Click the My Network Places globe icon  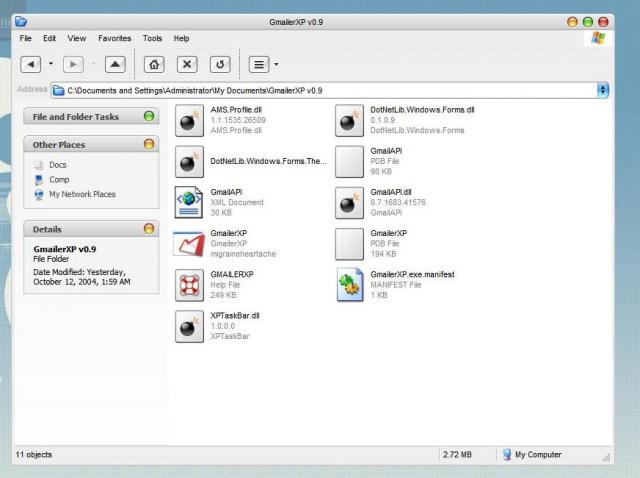(x=39, y=195)
